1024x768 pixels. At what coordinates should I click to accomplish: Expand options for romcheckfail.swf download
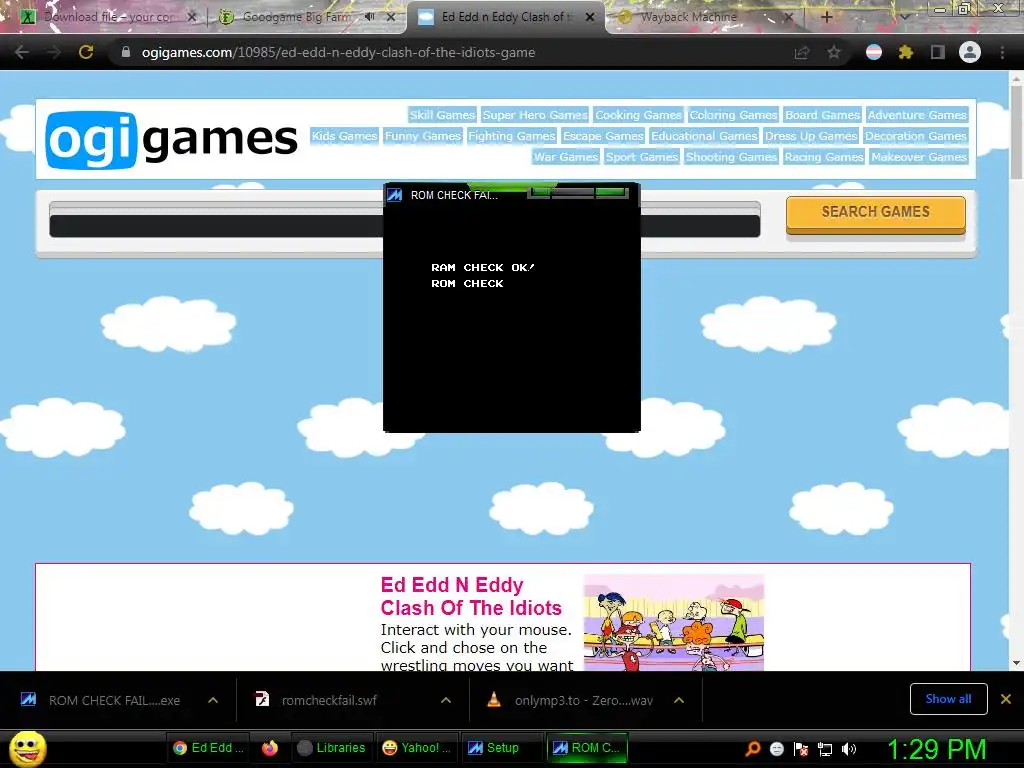pos(445,700)
